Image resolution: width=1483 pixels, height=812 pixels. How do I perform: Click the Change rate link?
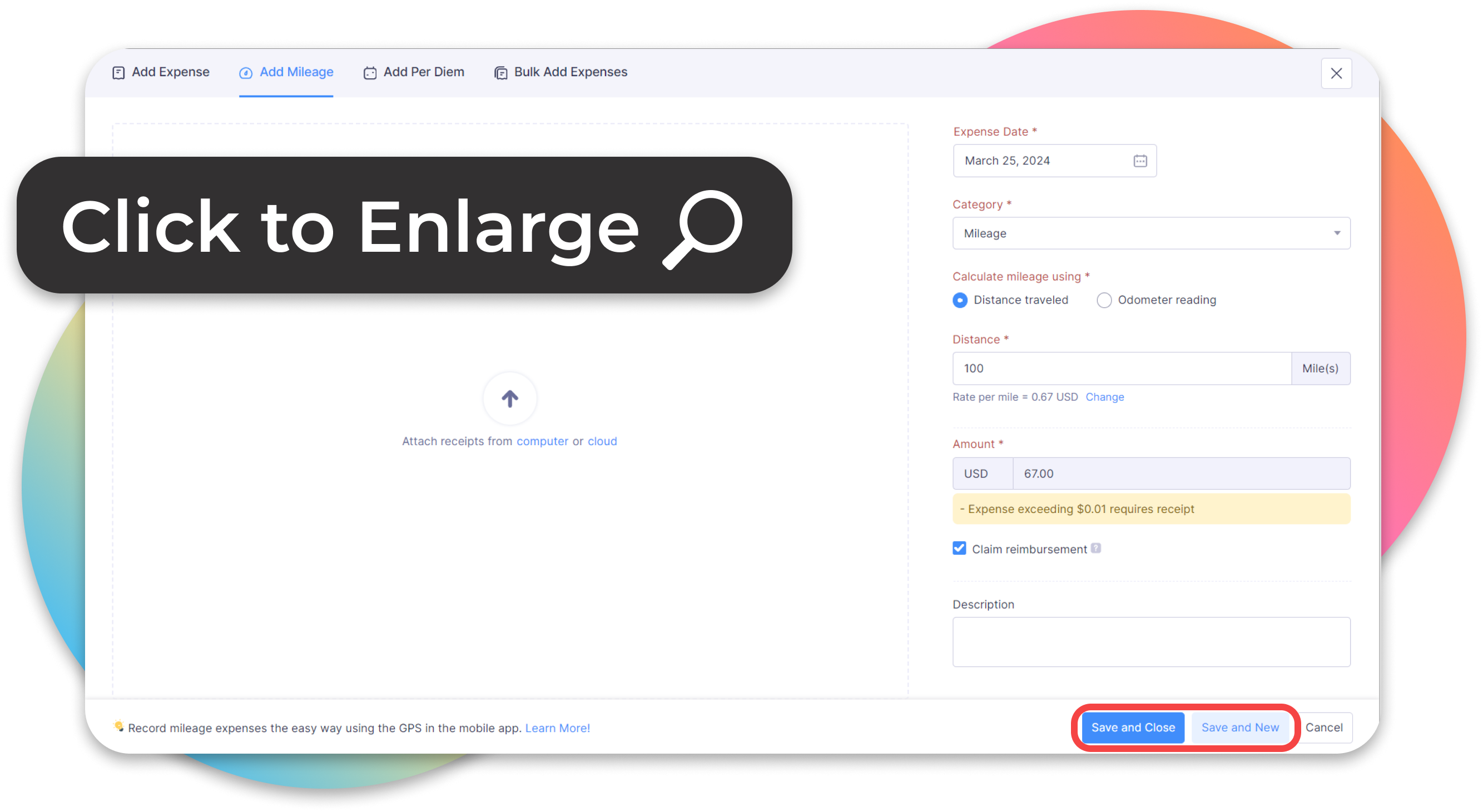tap(1104, 397)
